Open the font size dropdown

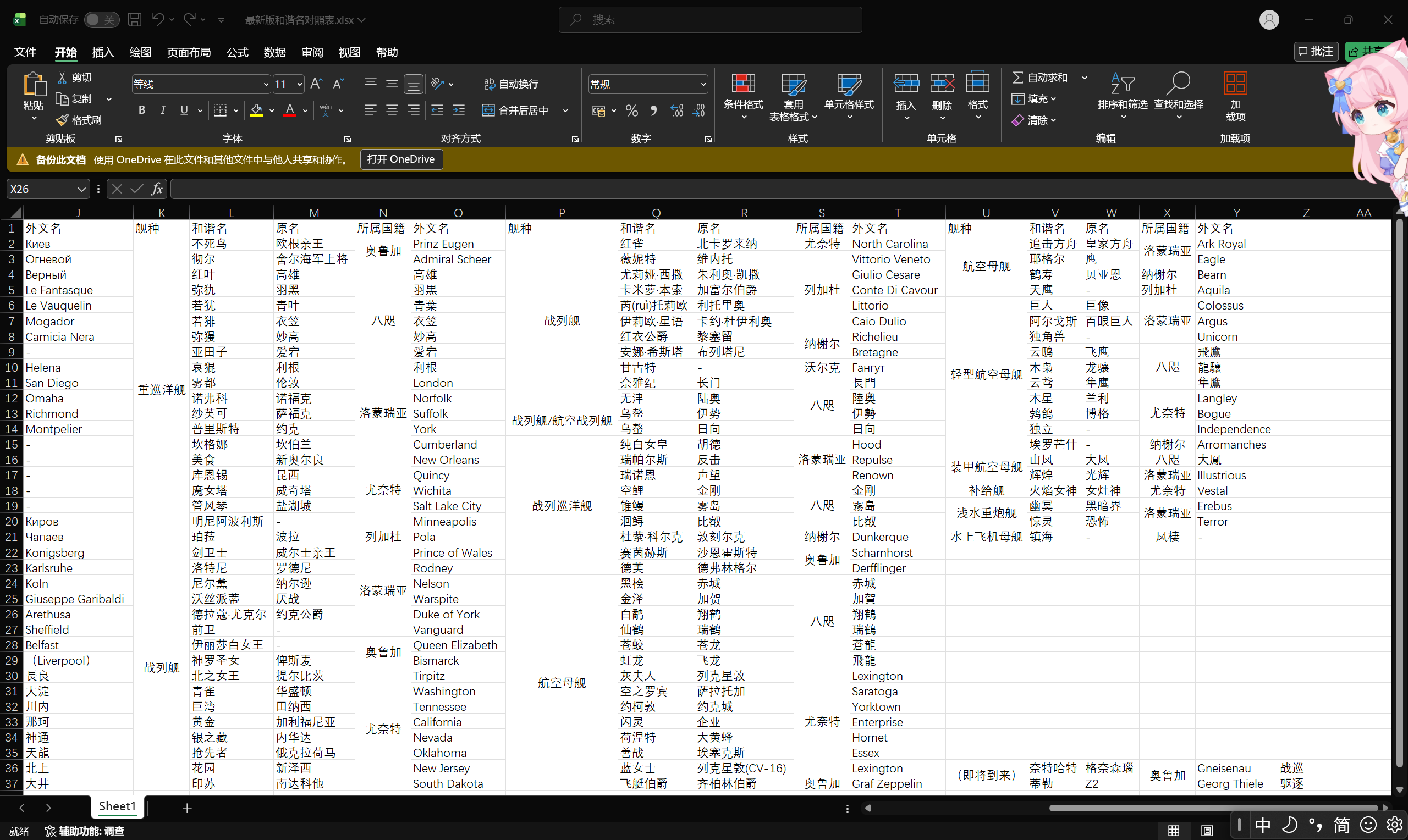click(300, 85)
